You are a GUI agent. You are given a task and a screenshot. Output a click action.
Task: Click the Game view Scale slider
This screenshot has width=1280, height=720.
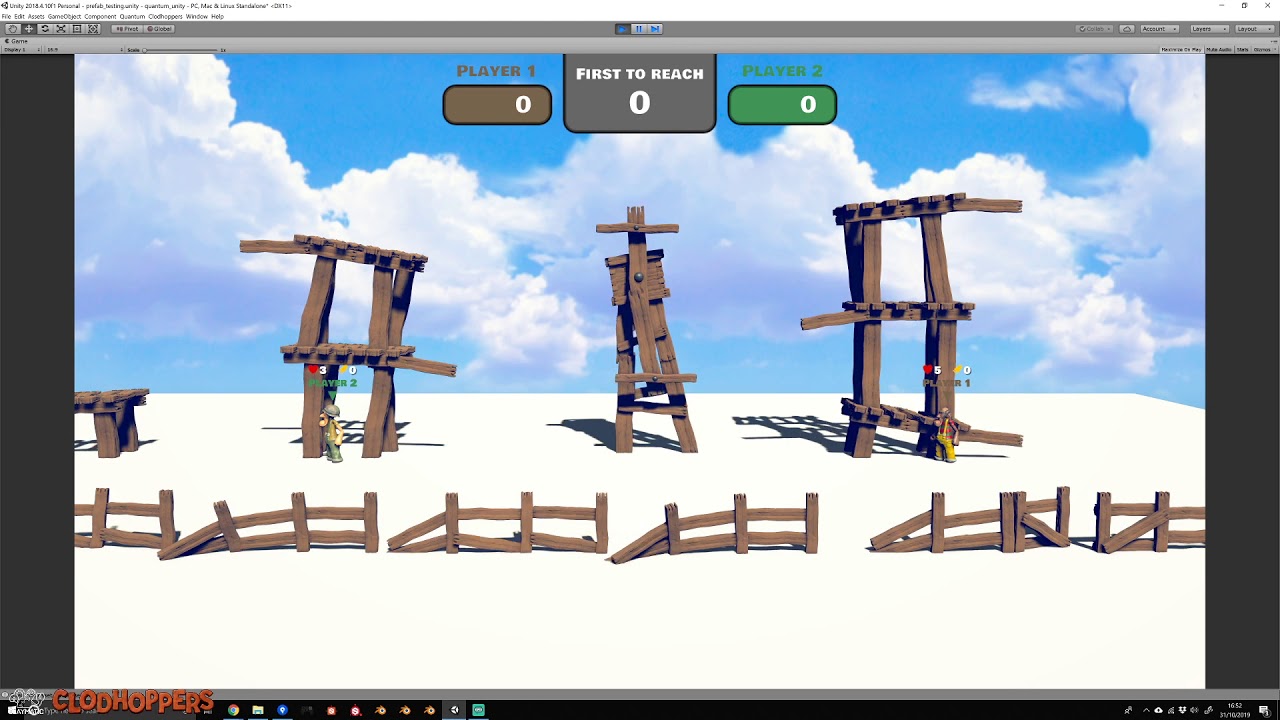182,50
